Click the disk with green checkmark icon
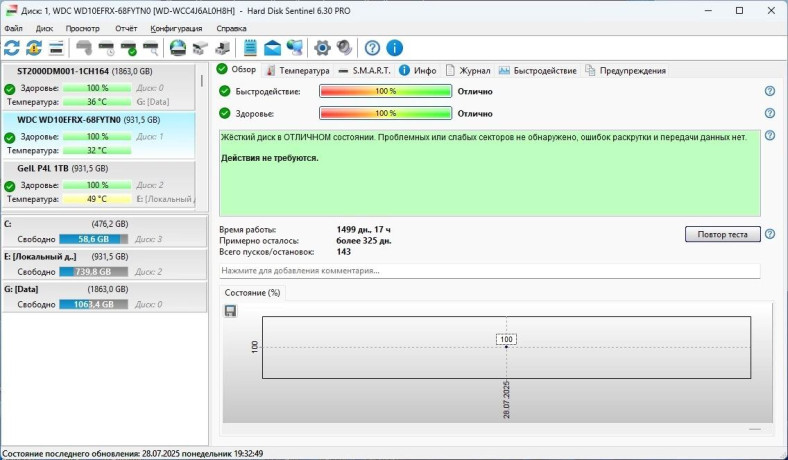 (x=129, y=48)
